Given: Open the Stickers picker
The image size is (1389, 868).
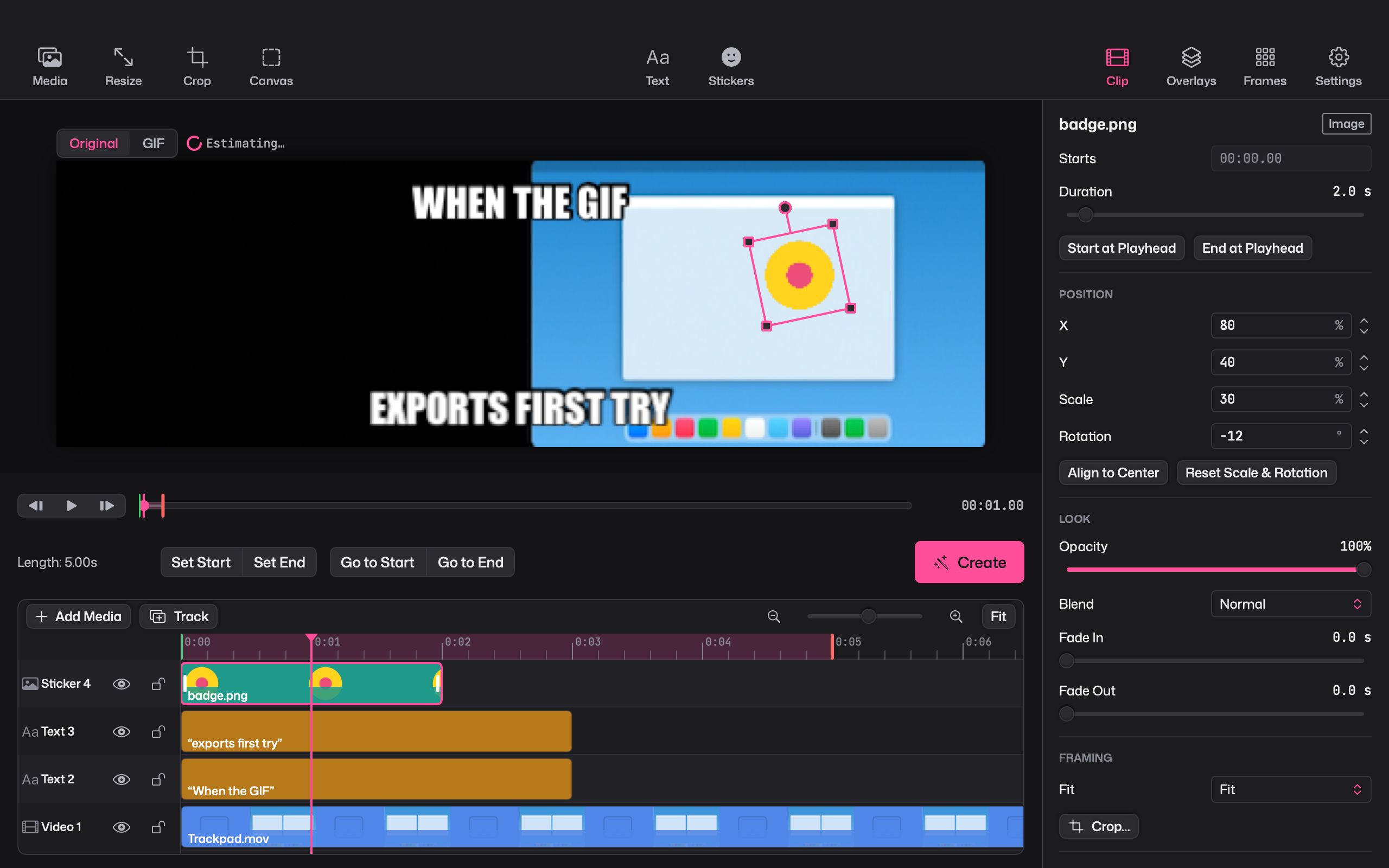Looking at the screenshot, I should point(731,67).
